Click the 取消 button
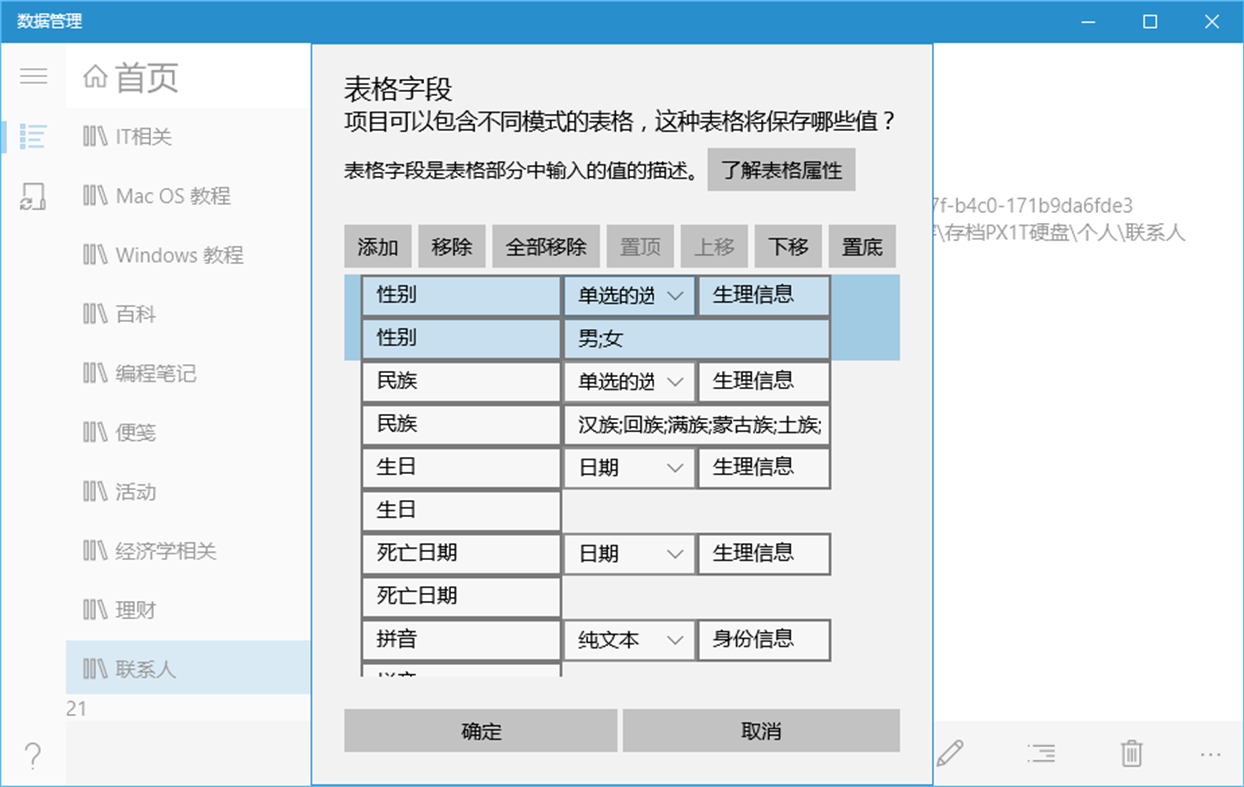This screenshot has width=1244, height=787. 761,730
